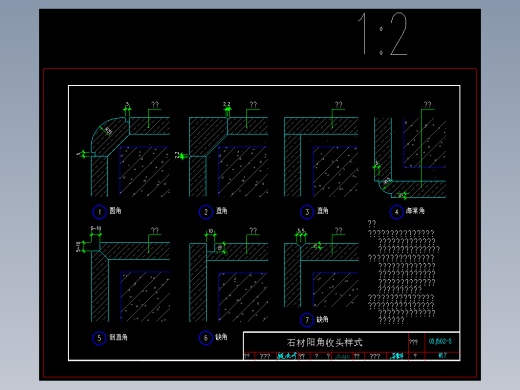This screenshot has width=520, height=390.
Task: Click the blue circle numbered 1
Action: 99,212
